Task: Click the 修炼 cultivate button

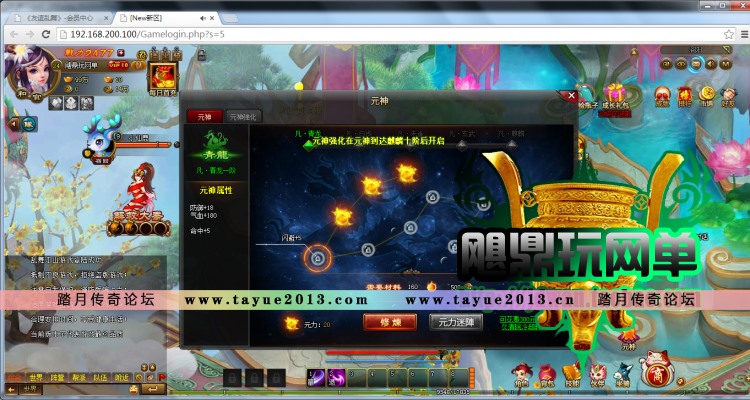Action: (x=390, y=322)
